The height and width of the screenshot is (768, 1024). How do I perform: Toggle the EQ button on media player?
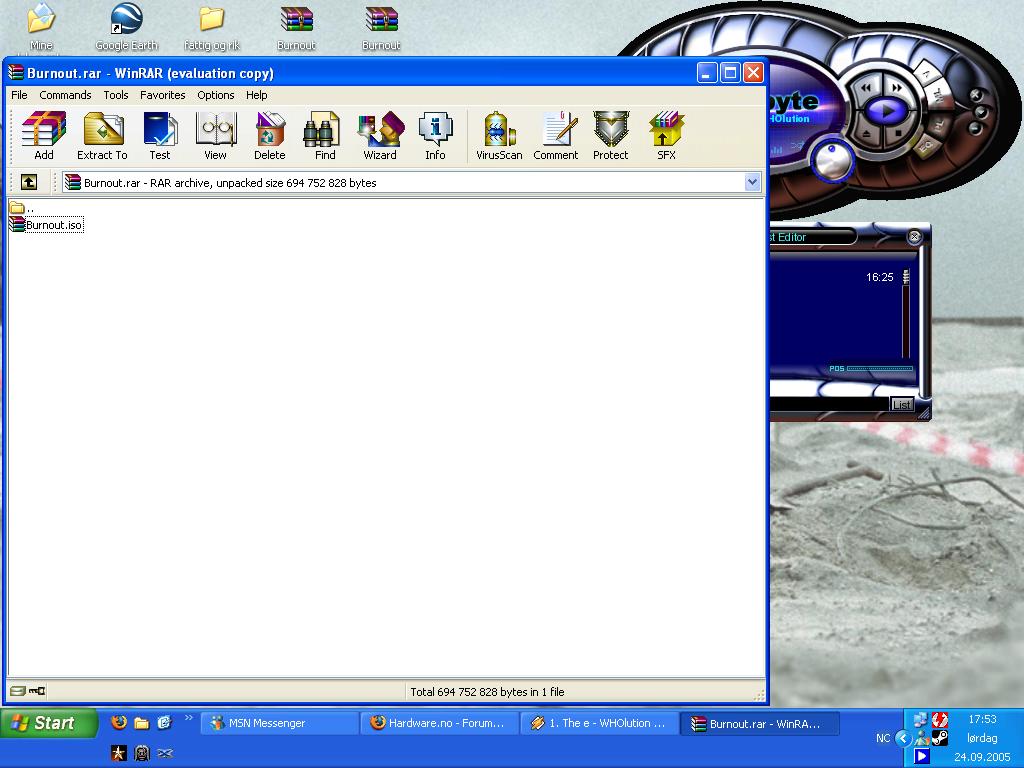pyautogui.click(x=925, y=146)
